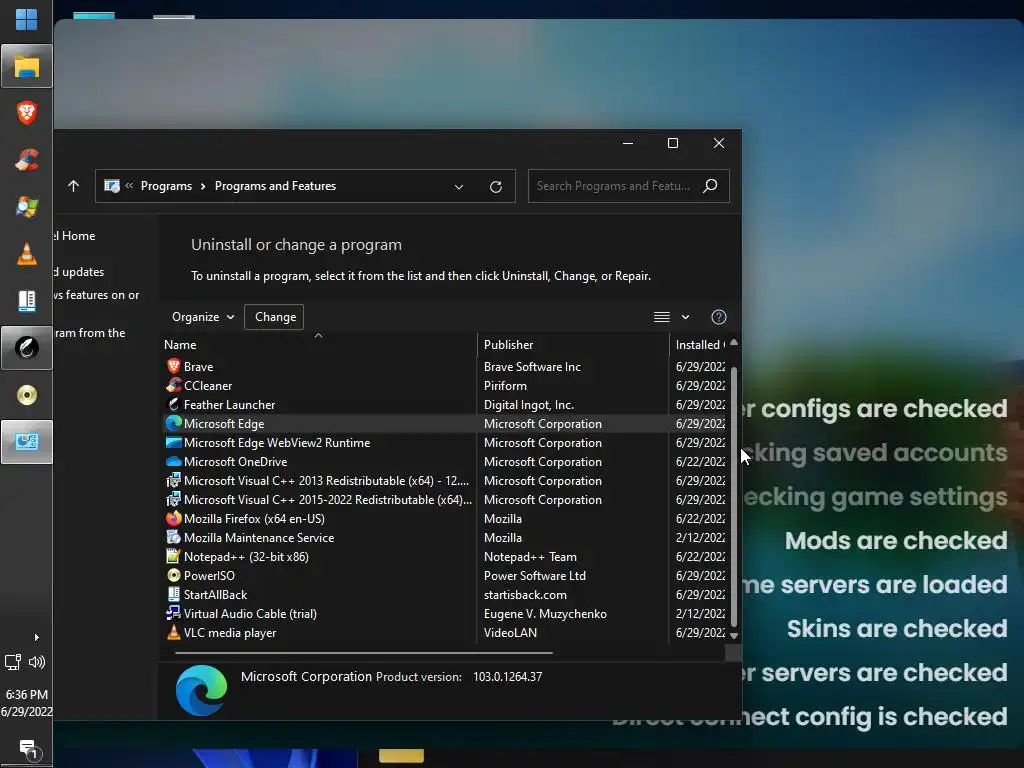Sort by the Publisher column header
This screenshot has width=1024, height=768.
(573, 344)
